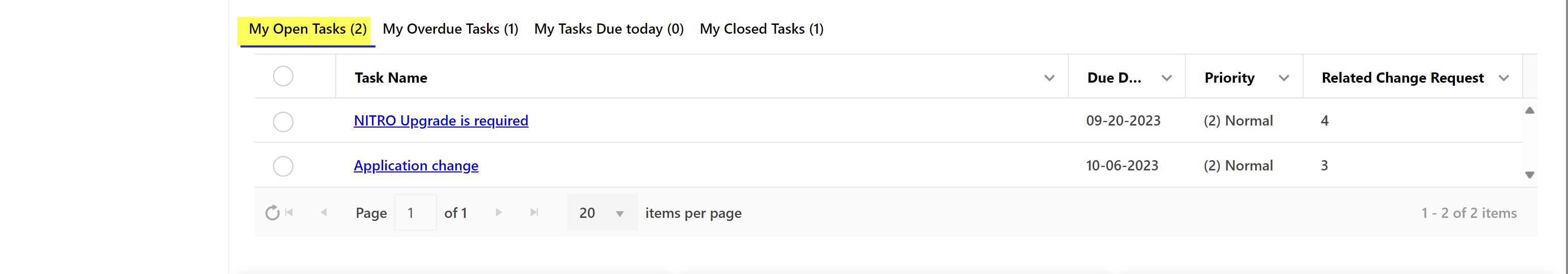Screen dimensions: 1568x274
Task: Expand Related Change Request column menu
Action: (1503, 78)
